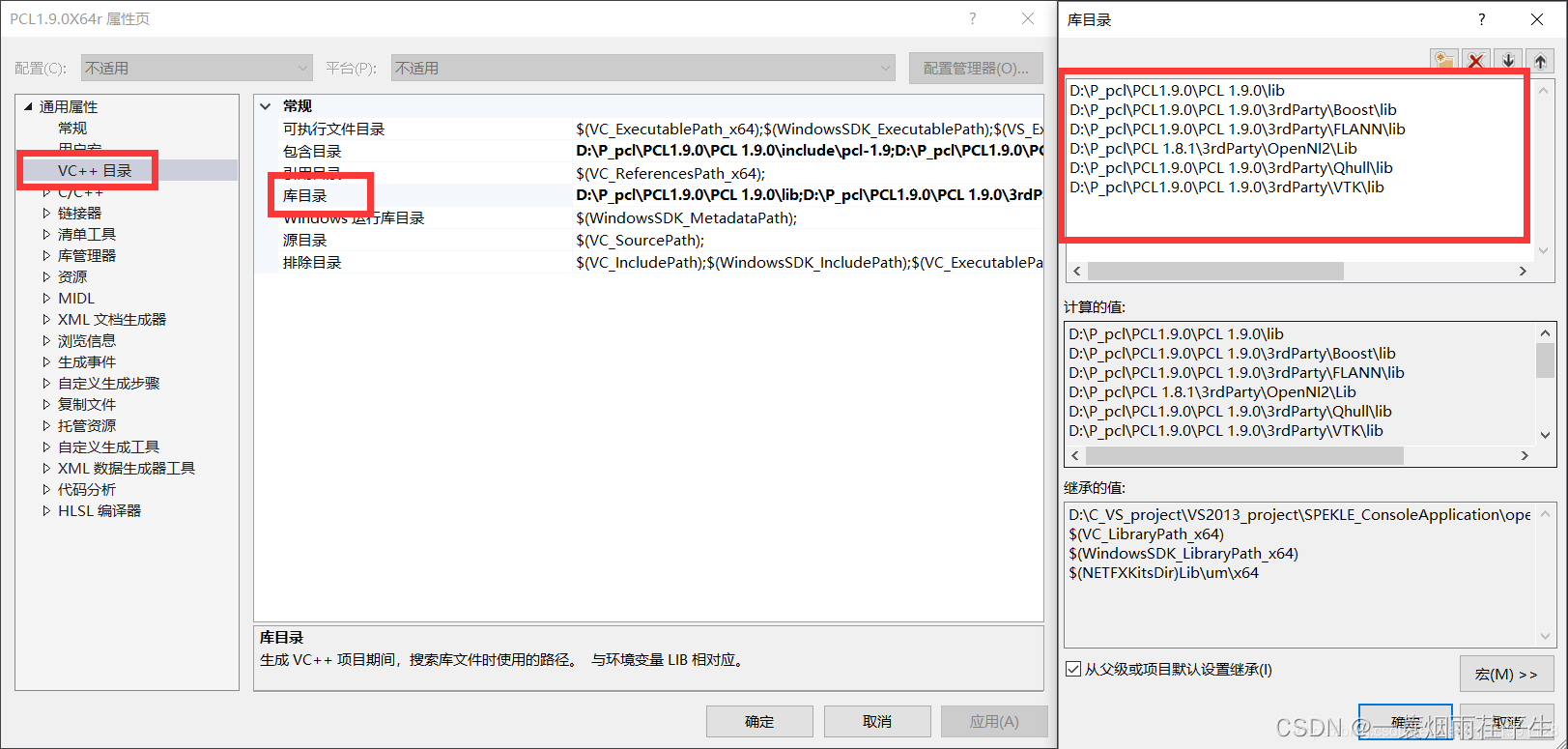Image resolution: width=1568 pixels, height=749 pixels.
Task: Select the XML 数据生成器工具 tree item
Action: pos(127,468)
